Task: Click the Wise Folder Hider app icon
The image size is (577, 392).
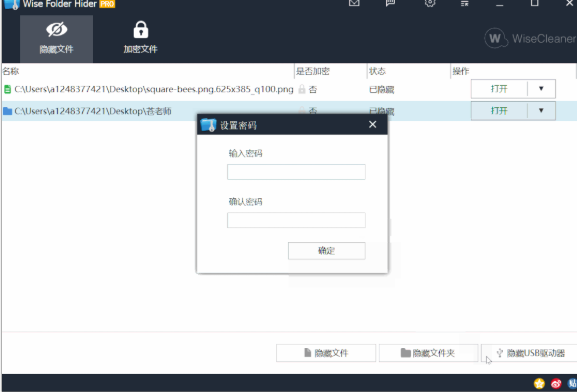Action: point(11,4)
